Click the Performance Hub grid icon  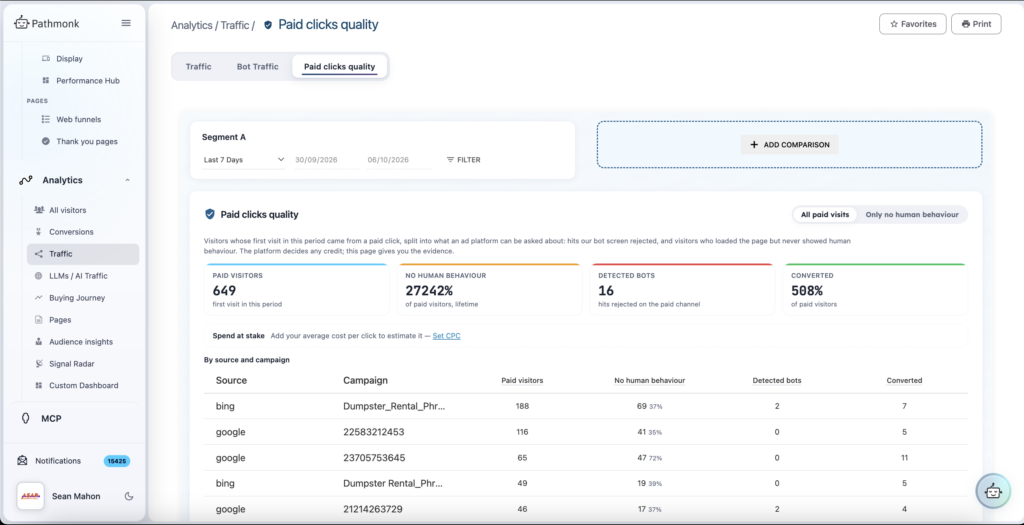pyautogui.click(x=46, y=80)
